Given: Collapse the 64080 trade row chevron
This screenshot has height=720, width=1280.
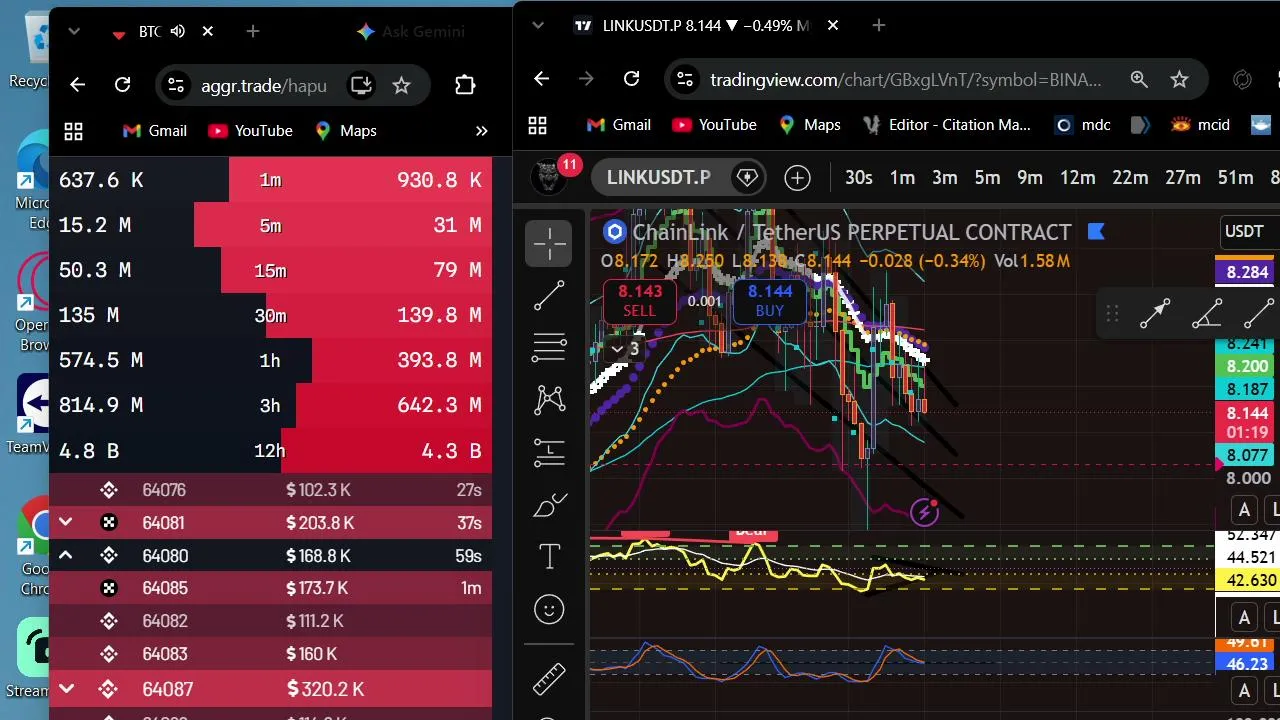Looking at the screenshot, I should point(65,555).
